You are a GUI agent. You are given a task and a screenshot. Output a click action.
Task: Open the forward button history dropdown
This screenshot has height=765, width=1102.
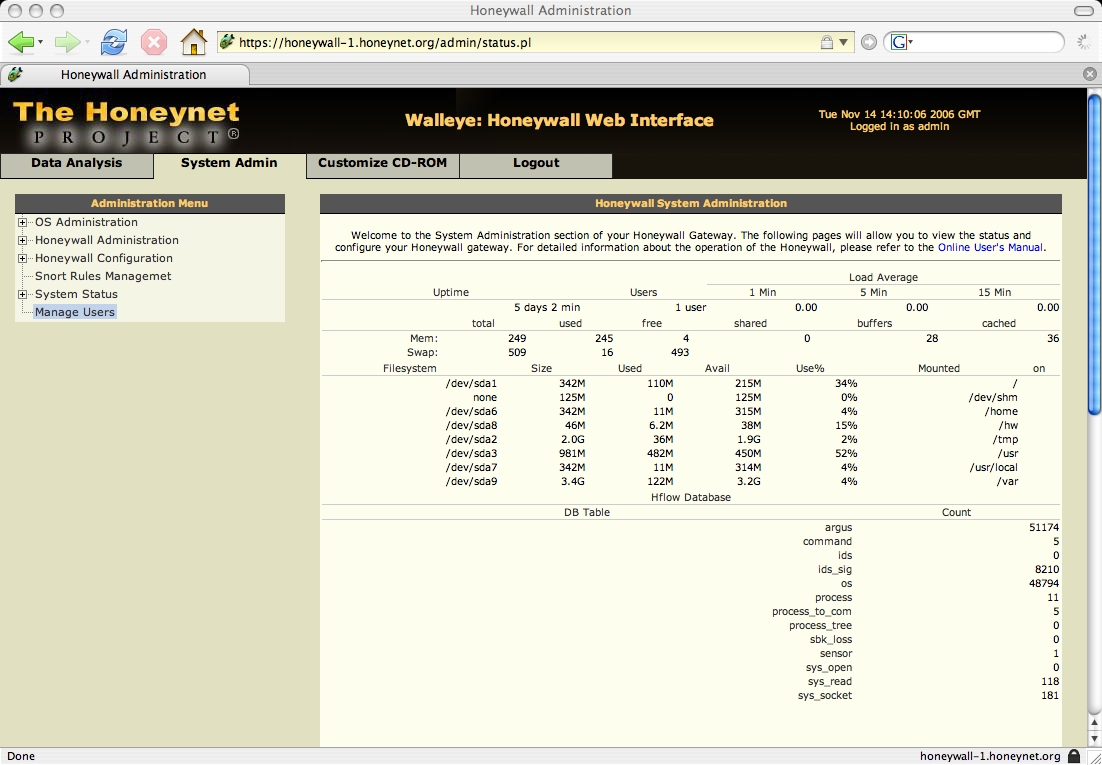coord(87,42)
